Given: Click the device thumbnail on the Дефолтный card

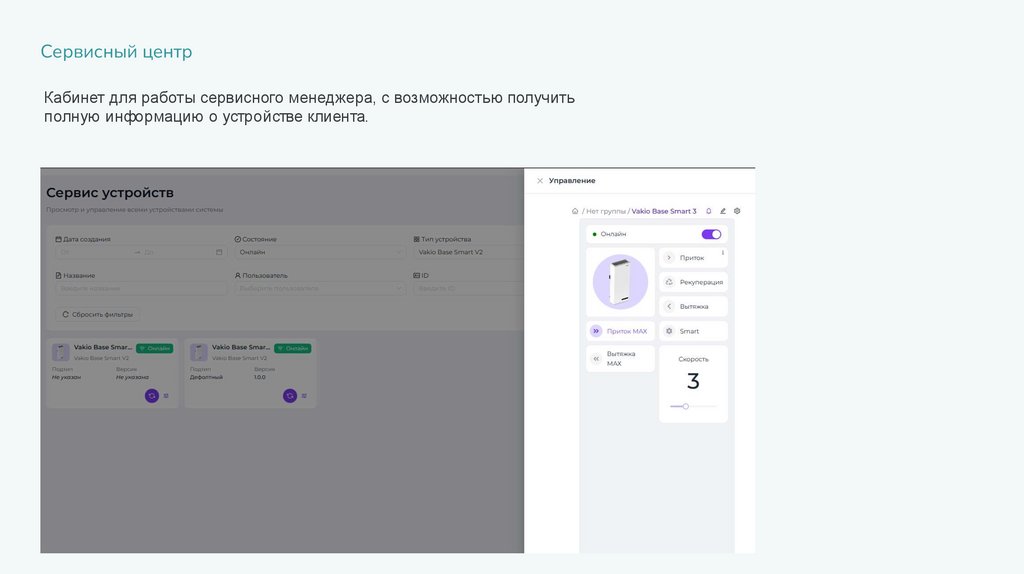Looking at the screenshot, I should point(199,353).
